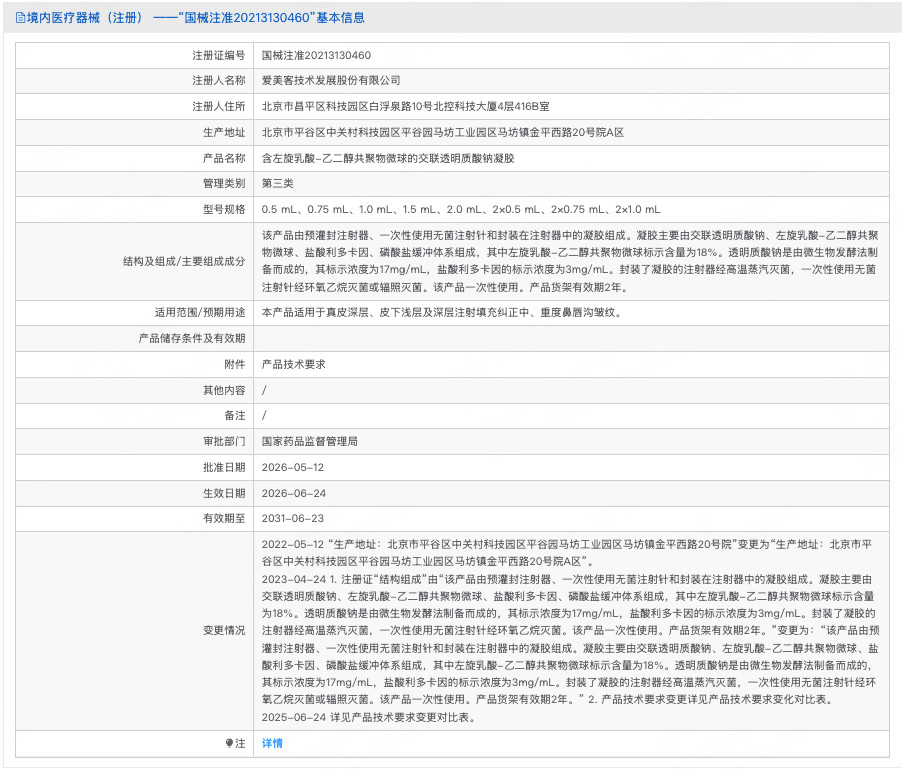Click approval department 国家药品监督管理局
Viewport: 902px width, 770px height.
309,442
